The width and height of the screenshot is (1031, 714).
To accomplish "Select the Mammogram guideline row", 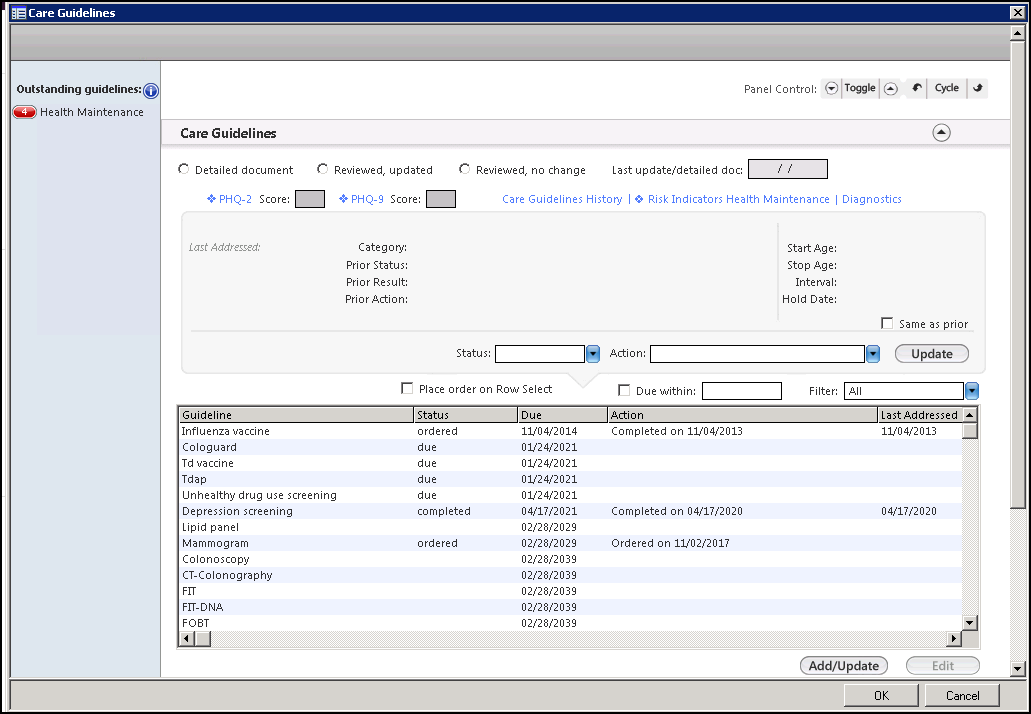I will [571, 543].
